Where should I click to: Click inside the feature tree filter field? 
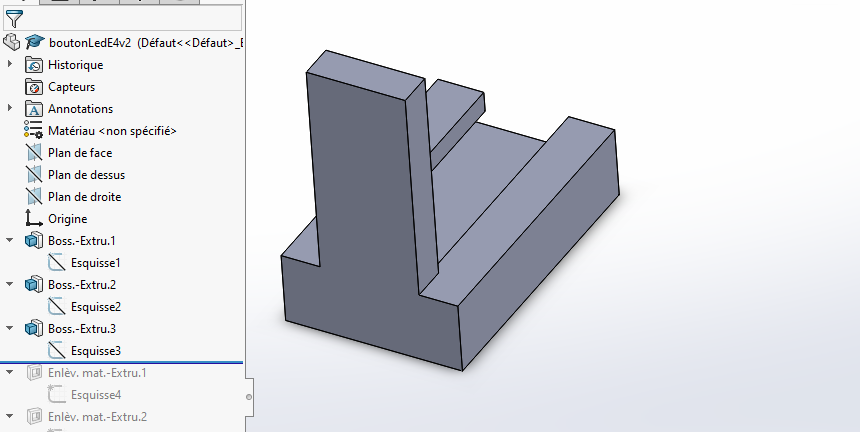tap(130, 18)
